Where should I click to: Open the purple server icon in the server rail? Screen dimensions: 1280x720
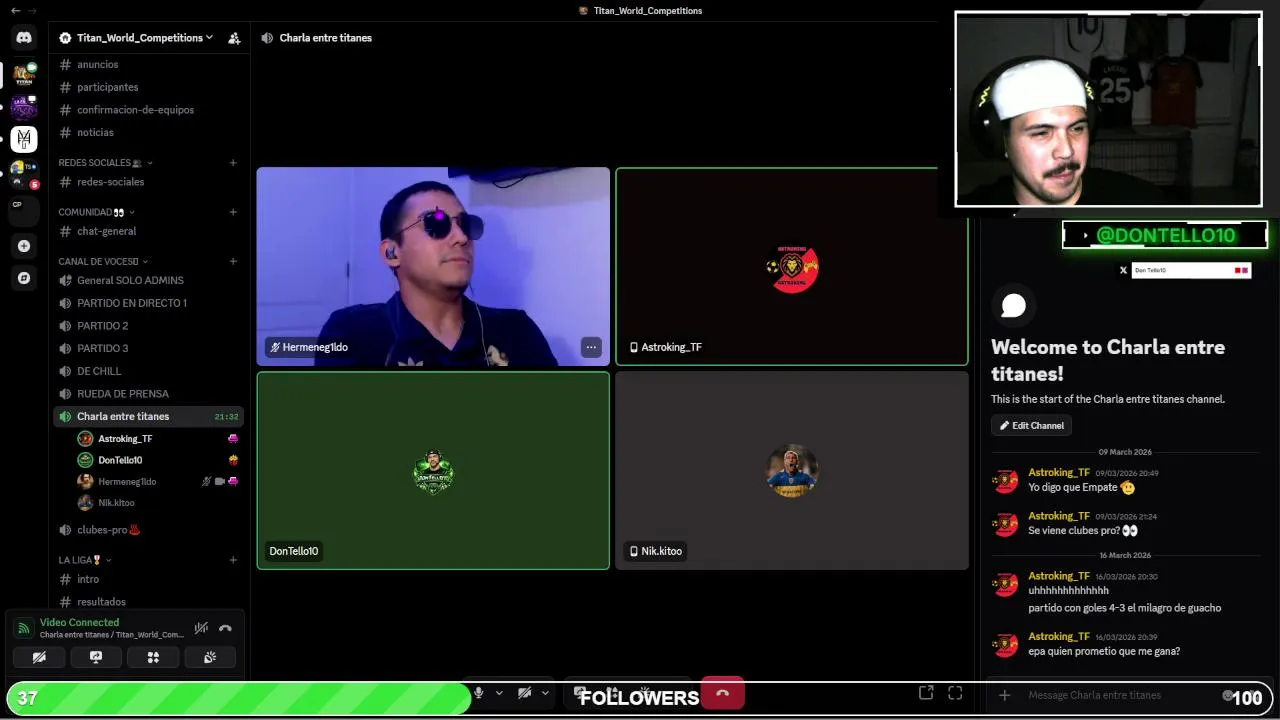(x=24, y=107)
